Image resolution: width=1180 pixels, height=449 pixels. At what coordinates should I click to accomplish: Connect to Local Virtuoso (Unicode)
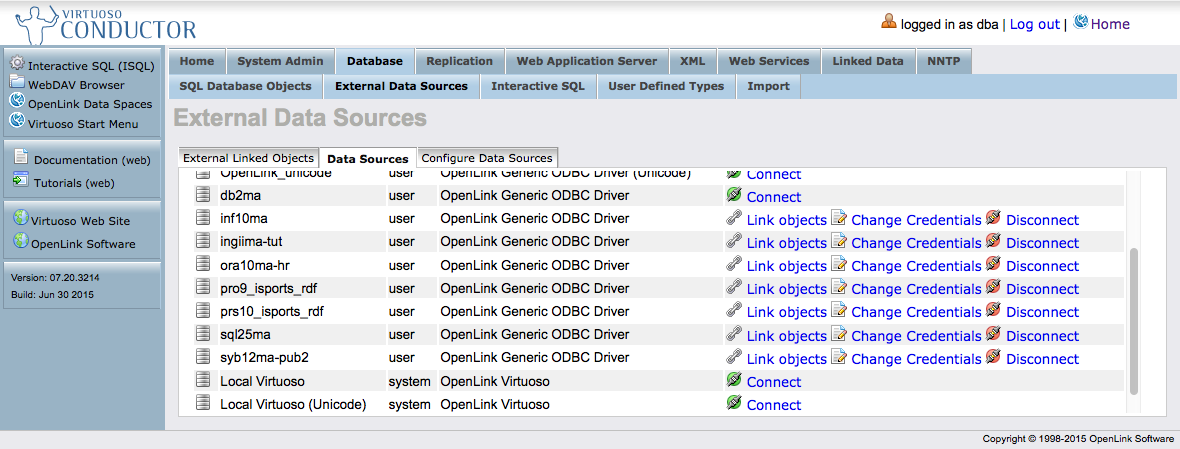pos(773,405)
